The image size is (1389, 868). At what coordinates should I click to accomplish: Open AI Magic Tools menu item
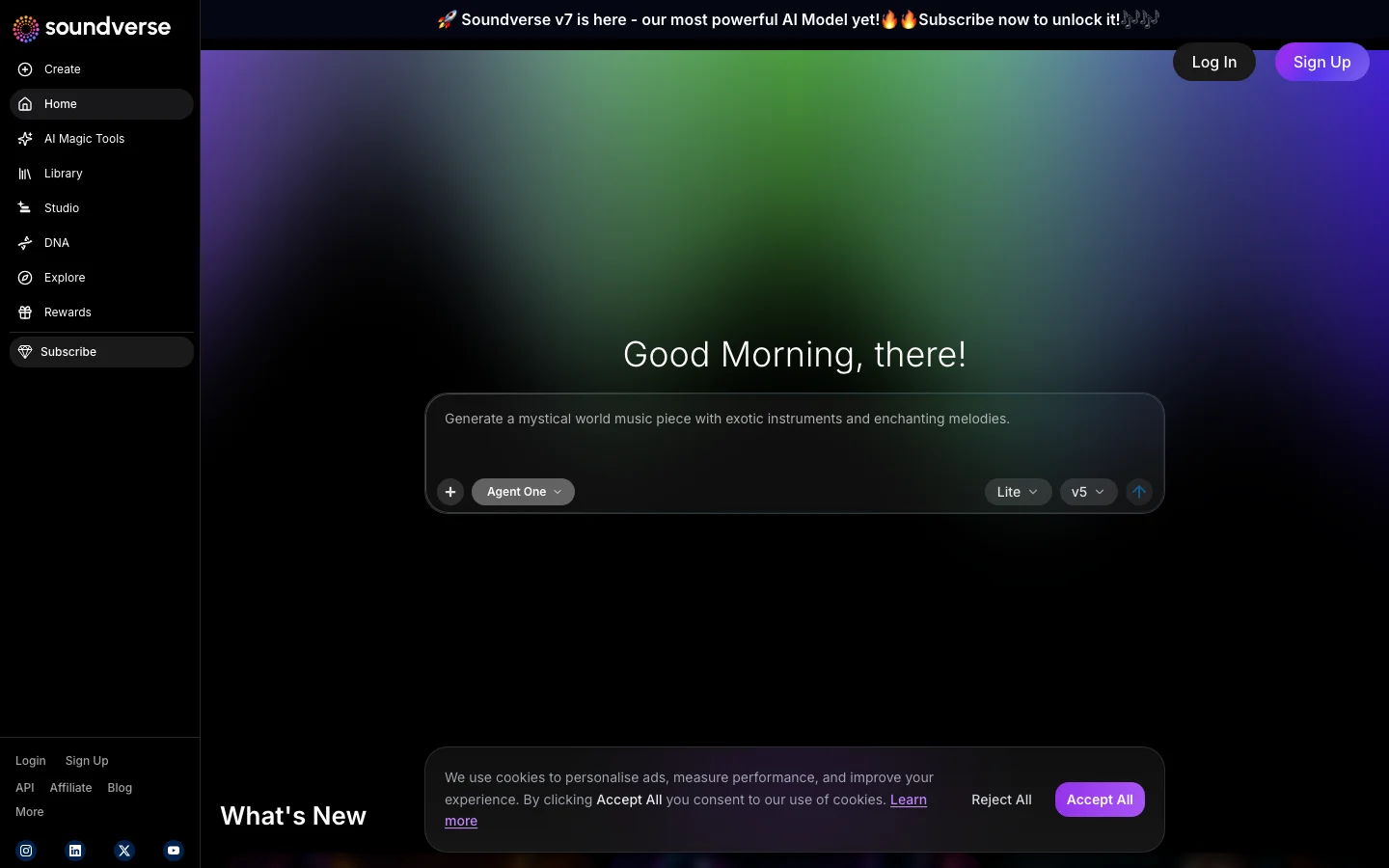(101, 139)
